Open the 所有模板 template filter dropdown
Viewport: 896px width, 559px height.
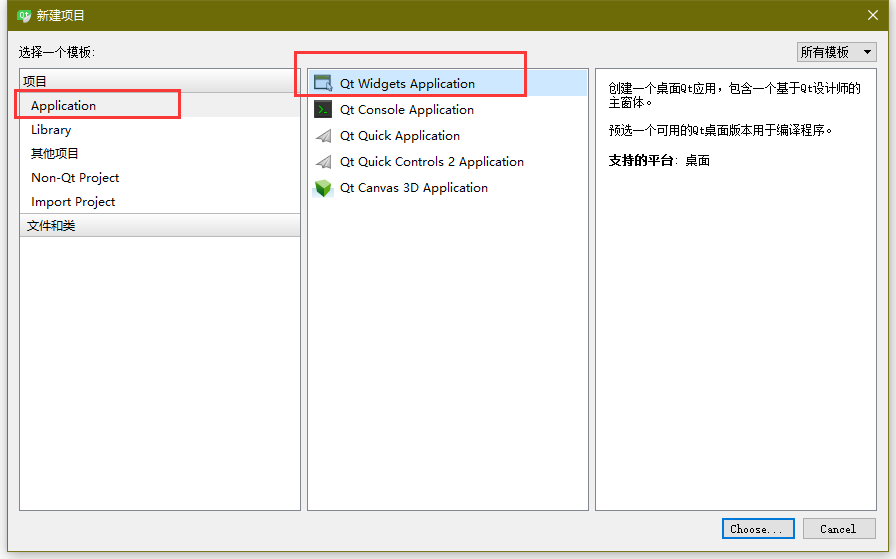(836, 52)
